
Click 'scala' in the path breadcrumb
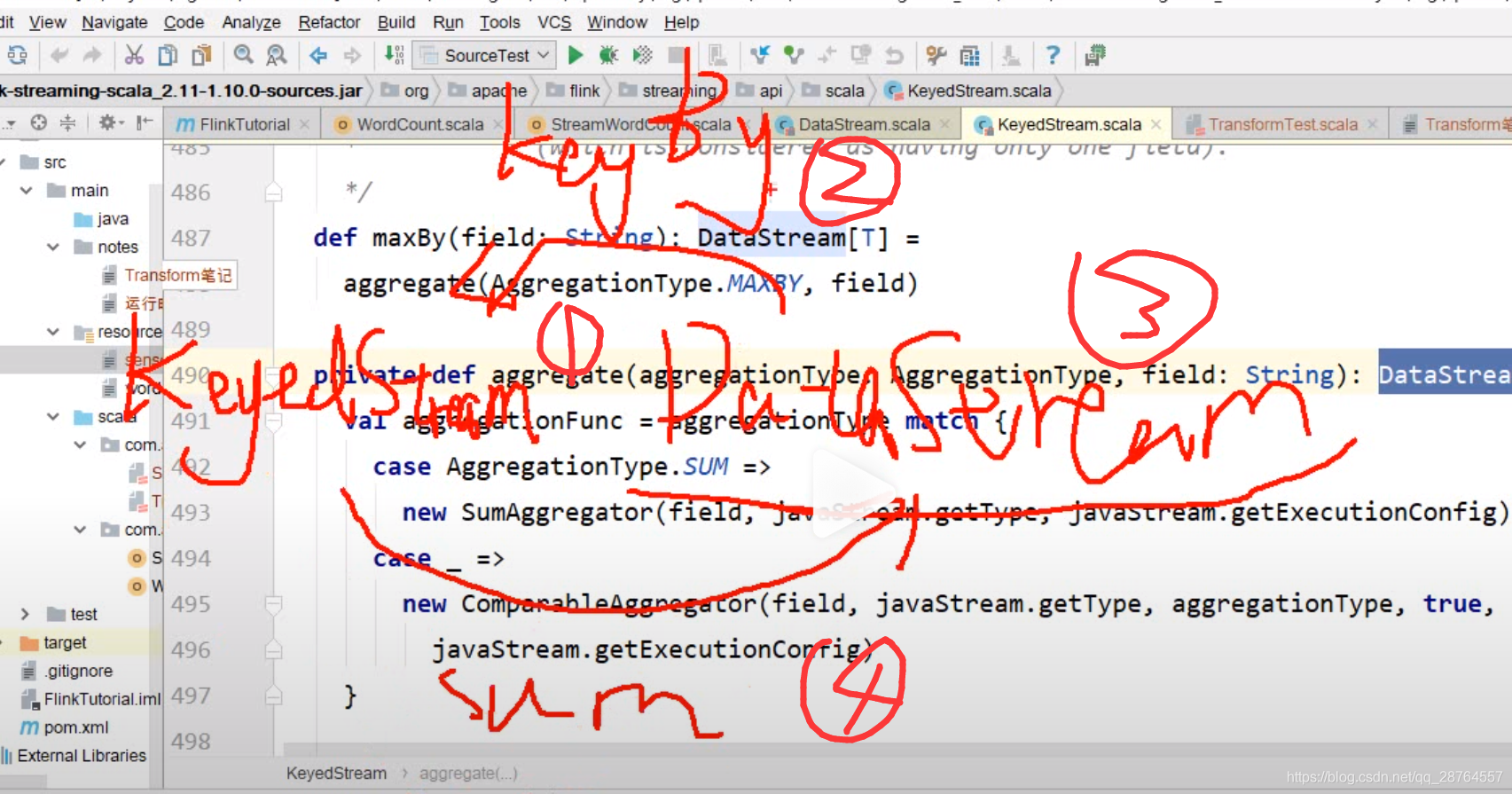(x=844, y=90)
